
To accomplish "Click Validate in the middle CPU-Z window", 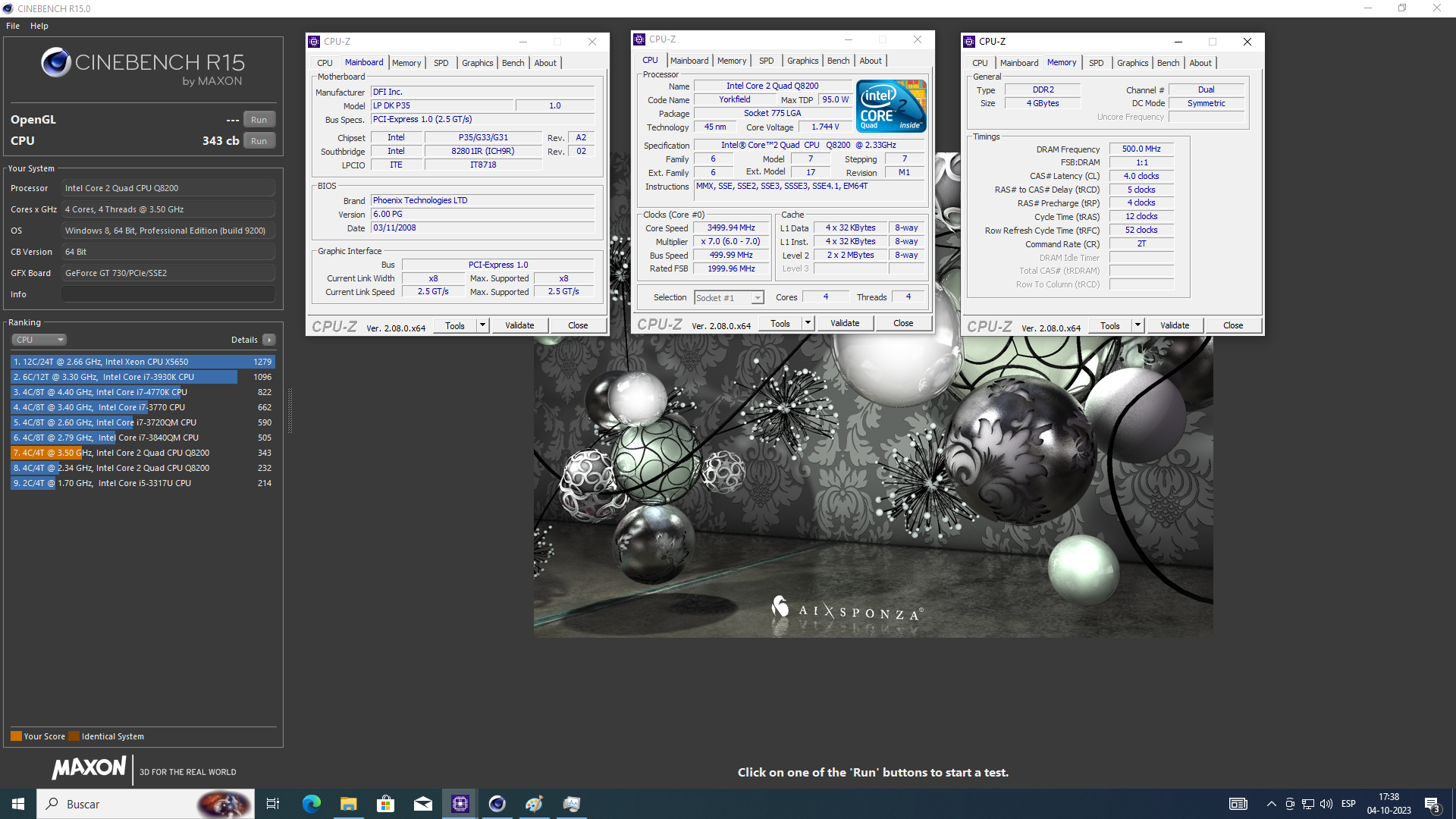I will (x=845, y=323).
